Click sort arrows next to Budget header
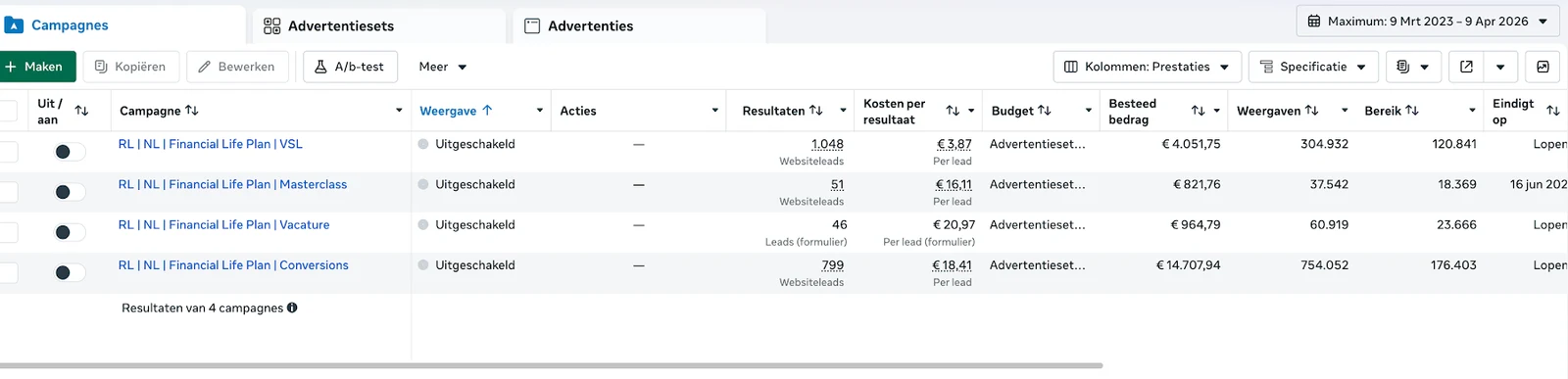Screen dimensions: 1568x379 pyautogui.click(x=1045, y=111)
